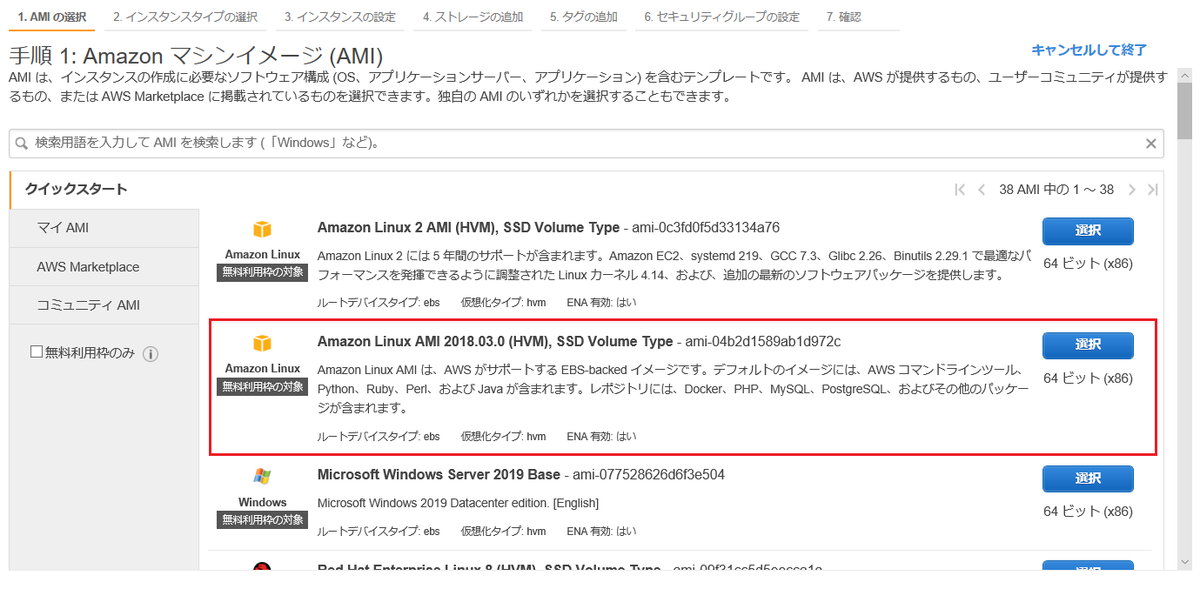Select the AWS Marketplace sidebar tab
Screen dimensions: 1200x589
click(x=104, y=267)
